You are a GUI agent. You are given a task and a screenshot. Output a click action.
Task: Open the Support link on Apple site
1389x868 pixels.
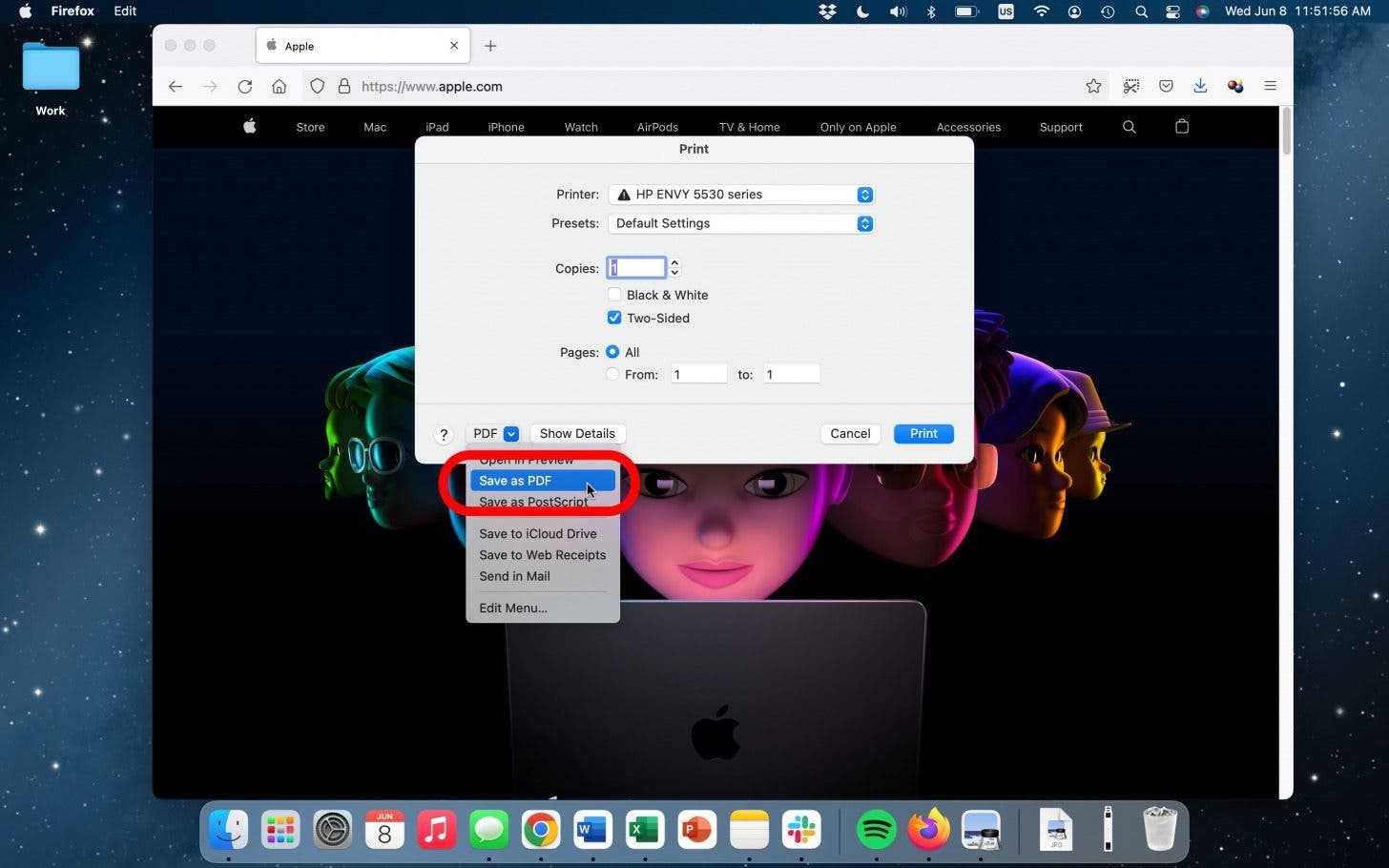tap(1061, 127)
